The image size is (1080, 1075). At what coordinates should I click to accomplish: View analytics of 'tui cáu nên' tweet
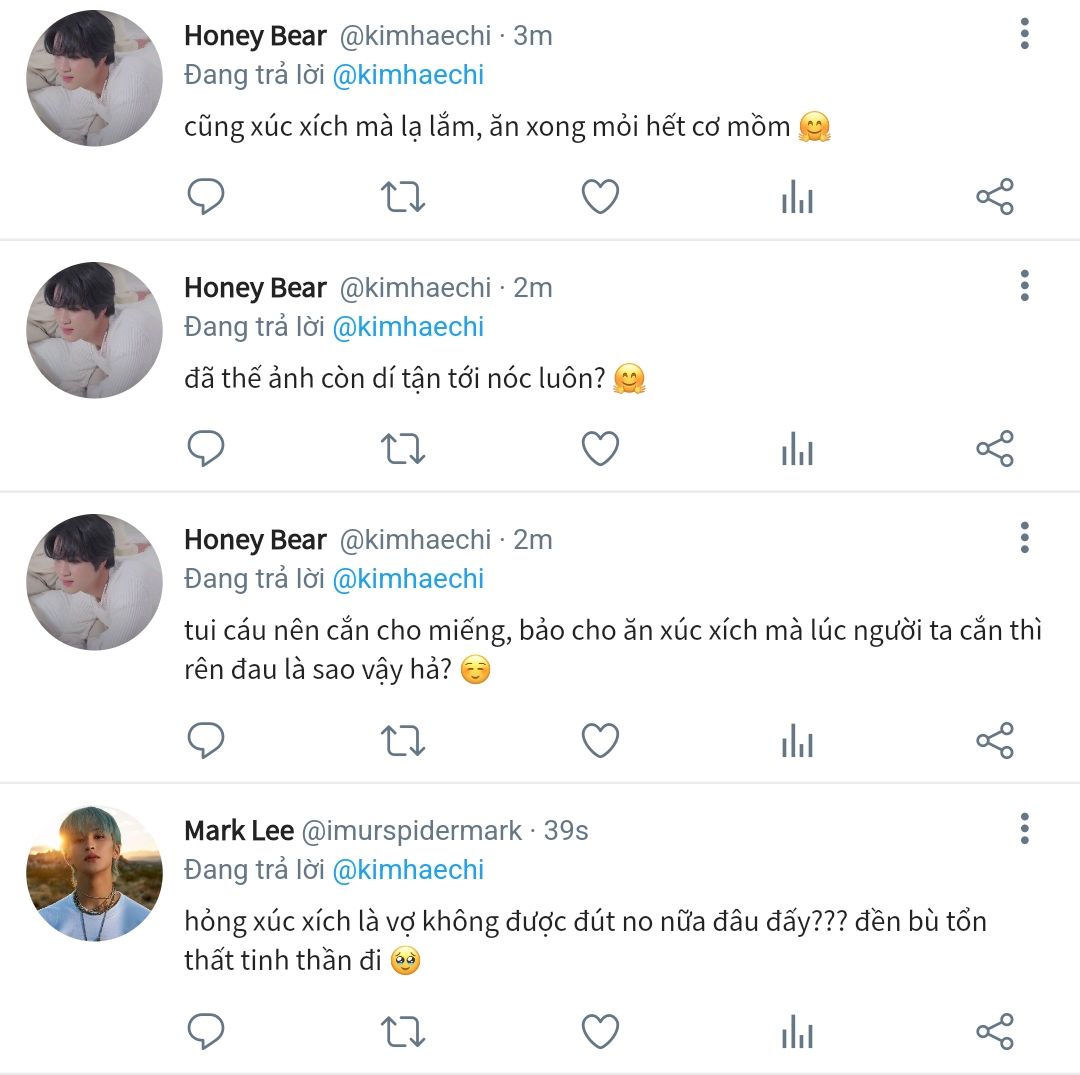797,742
